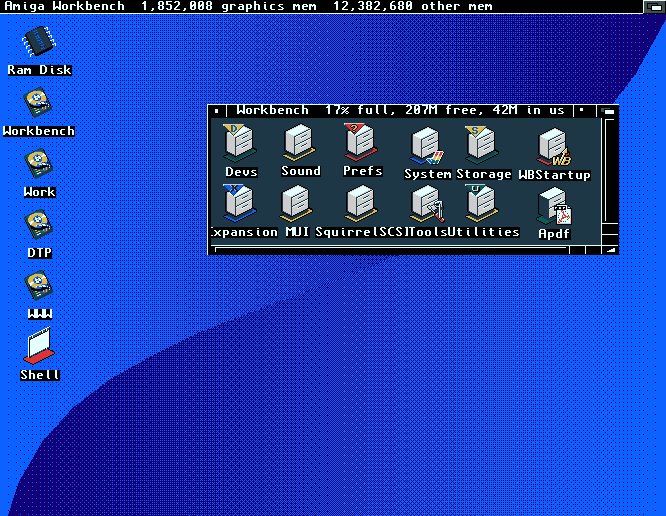The width and height of the screenshot is (666, 516).
Task: Click the Shell icon on desktop
Action: click(x=39, y=346)
